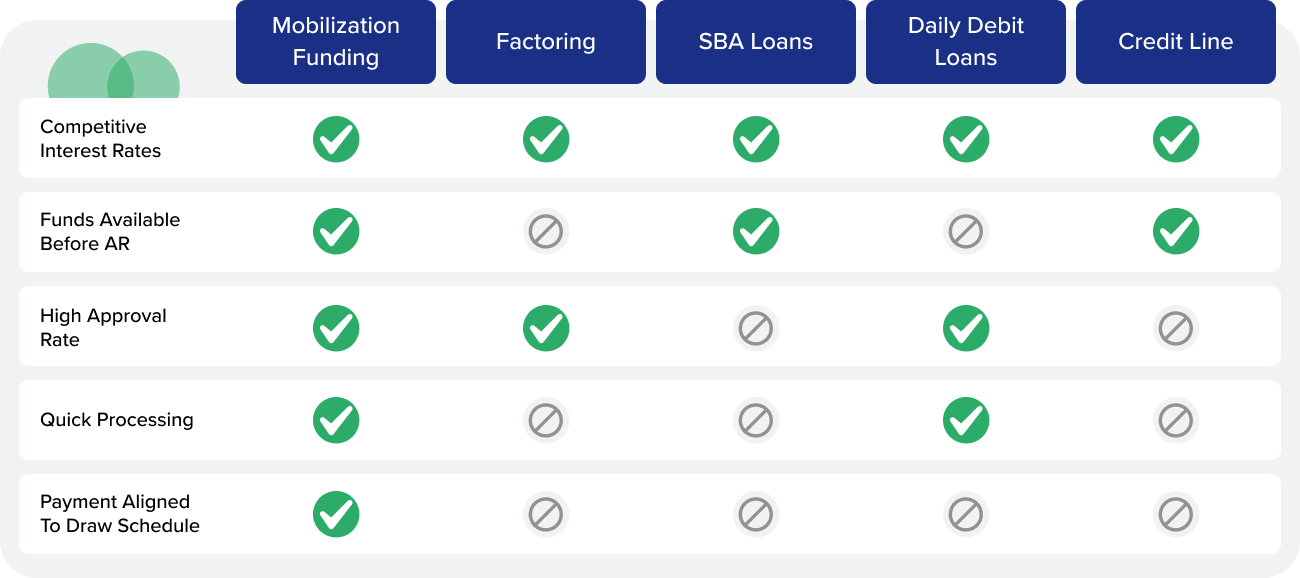Viewport: 1300px width, 578px height.
Task: Click SBA Loans Competitive Interest Rates checkmark
Action: click(x=756, y=139)
